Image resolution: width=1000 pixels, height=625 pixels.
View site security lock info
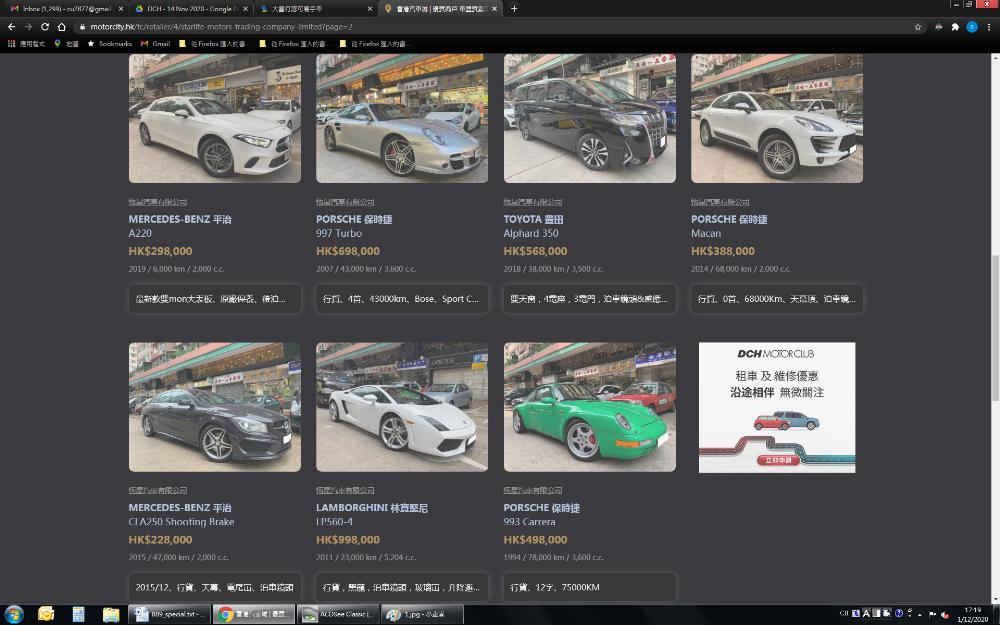(x=82, y=27)
